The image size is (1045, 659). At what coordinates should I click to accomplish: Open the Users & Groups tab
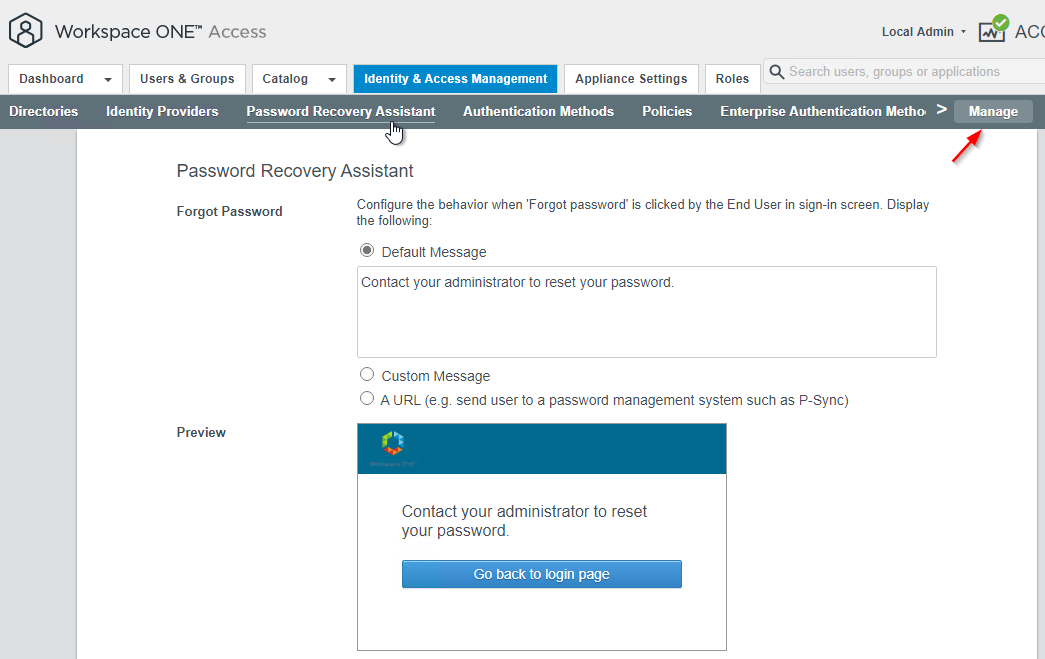187,79
